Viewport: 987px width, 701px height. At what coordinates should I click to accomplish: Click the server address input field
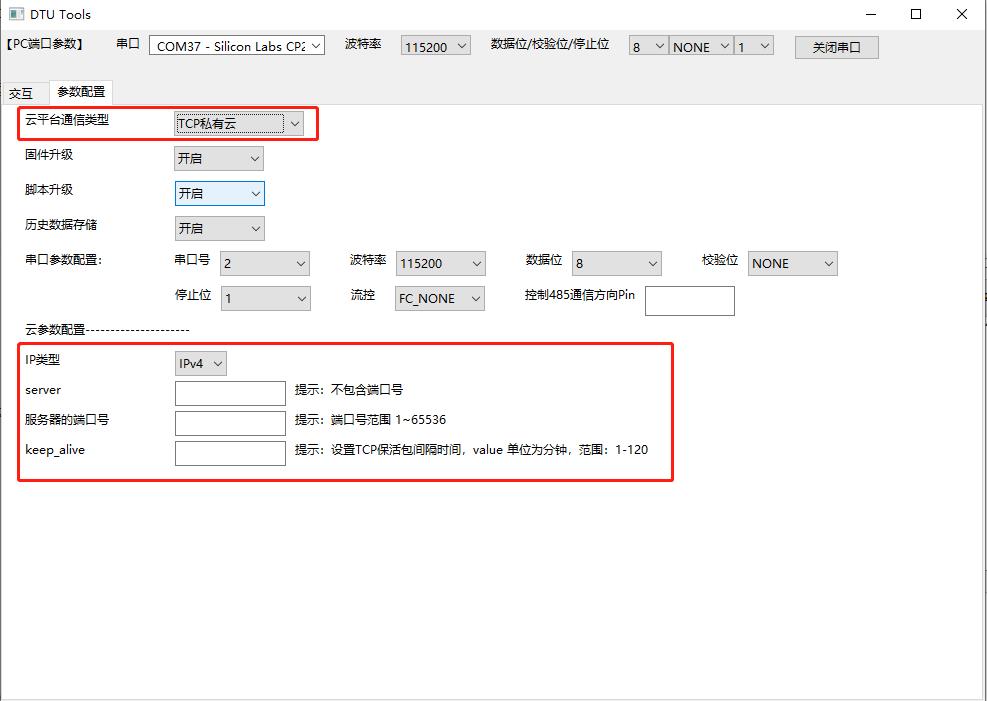click(230, 393)
